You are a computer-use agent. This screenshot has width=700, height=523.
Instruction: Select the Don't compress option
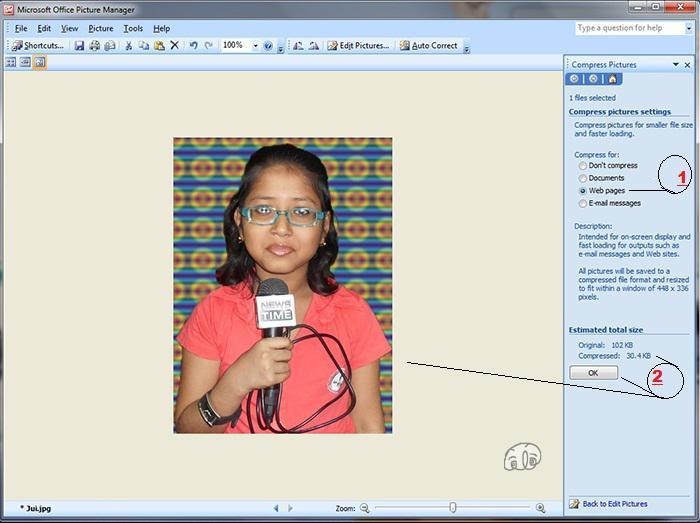tap(582, 166)
